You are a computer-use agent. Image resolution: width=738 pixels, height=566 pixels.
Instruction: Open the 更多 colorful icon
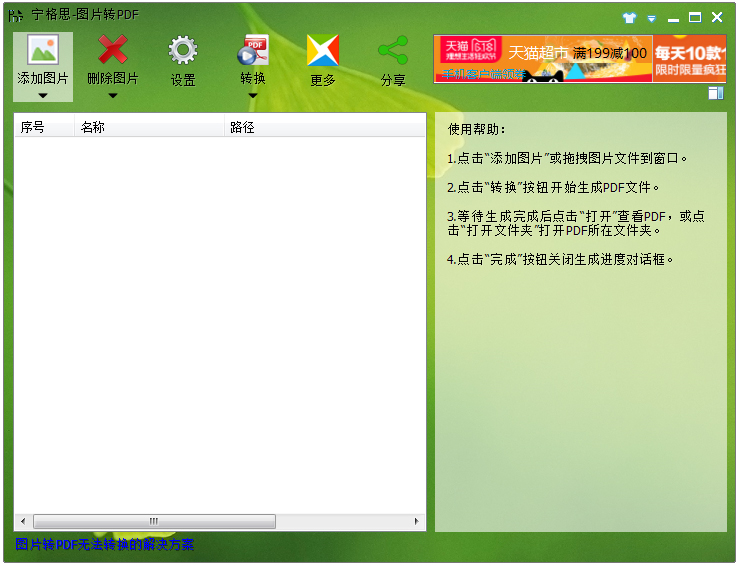click(322, 50)
